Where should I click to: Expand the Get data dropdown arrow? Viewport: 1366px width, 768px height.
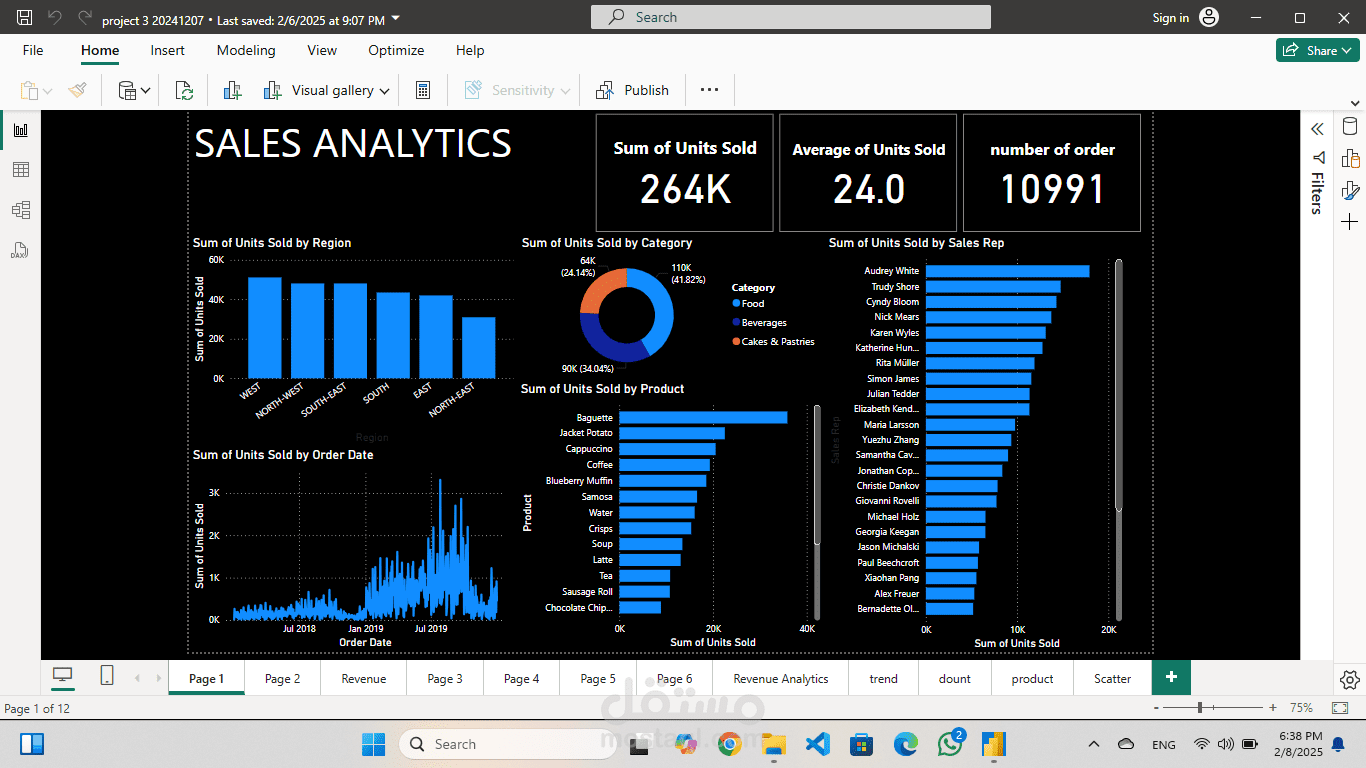[146, 91]
